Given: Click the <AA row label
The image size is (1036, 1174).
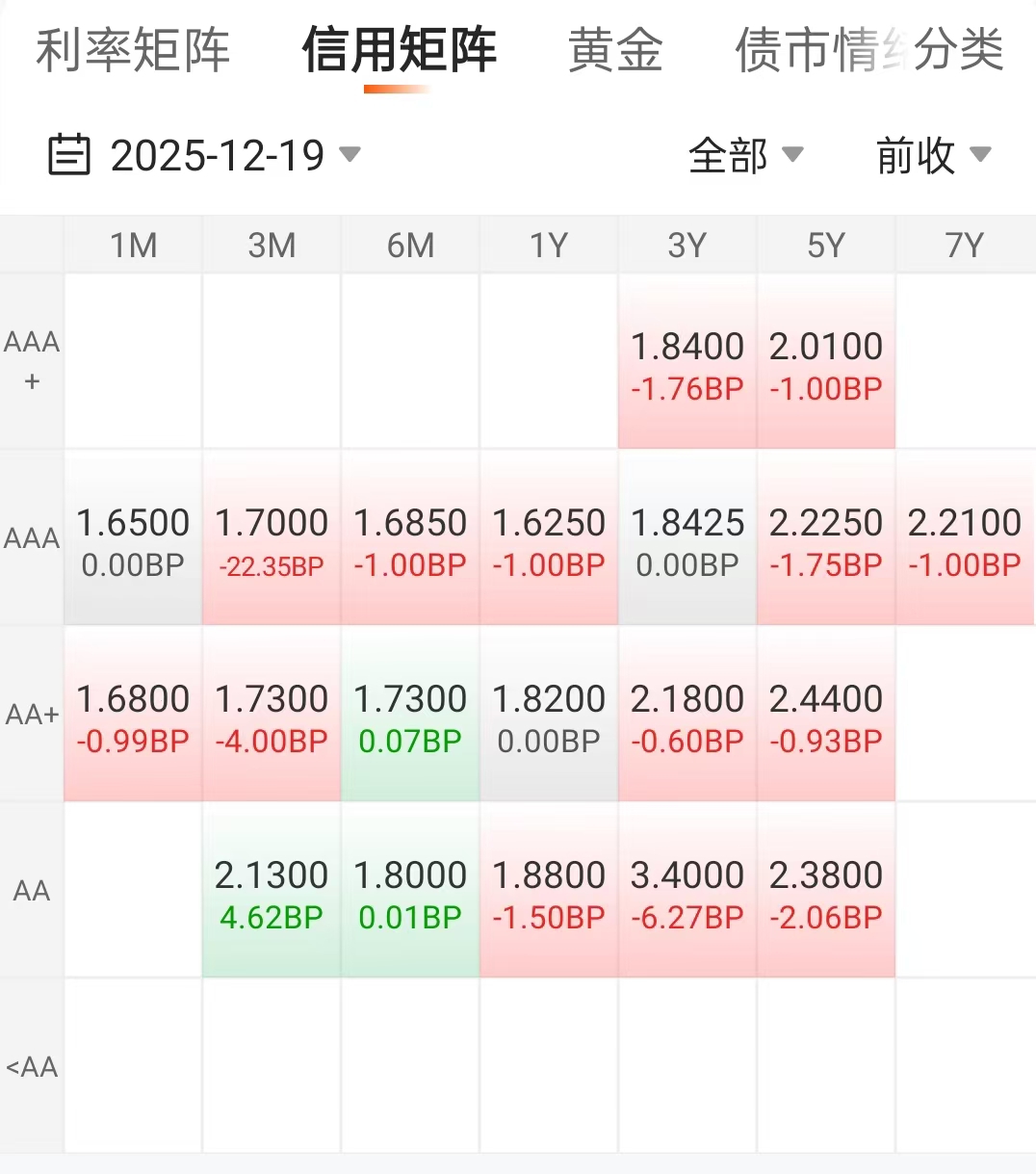Looking at the screenshot, I should [x=32, y=1067].
